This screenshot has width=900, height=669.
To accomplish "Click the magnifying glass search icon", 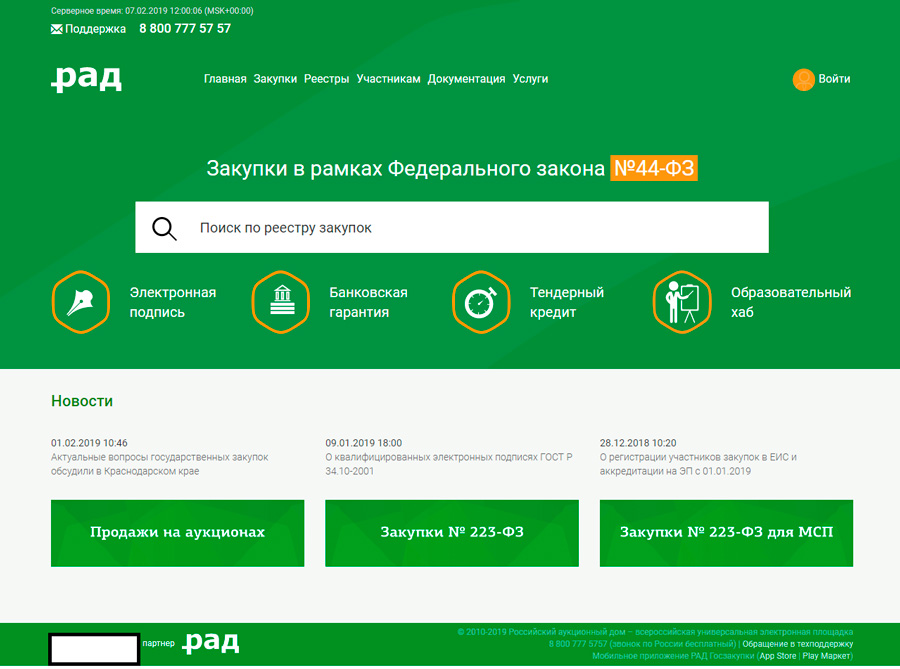I will [164, 228].
